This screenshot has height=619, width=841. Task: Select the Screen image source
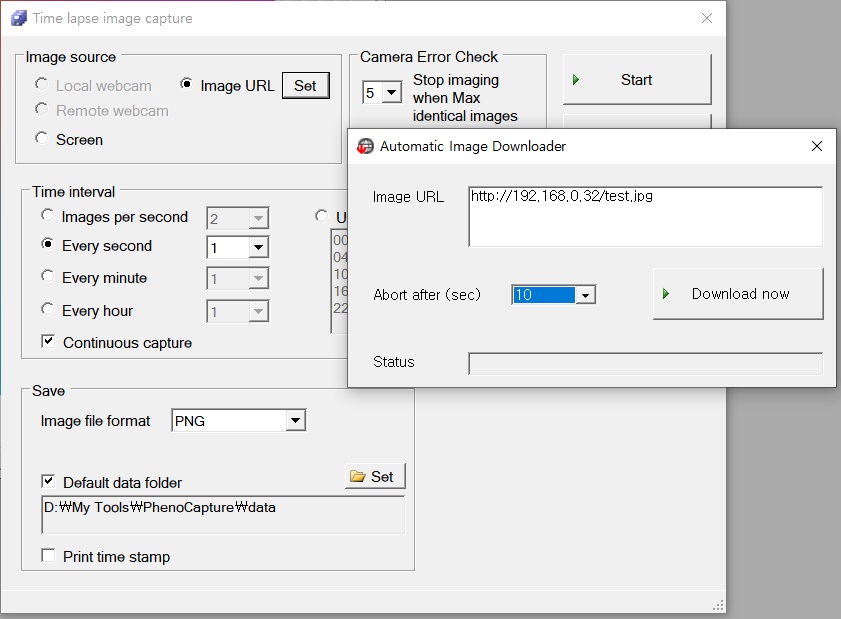tap(42, 139)
